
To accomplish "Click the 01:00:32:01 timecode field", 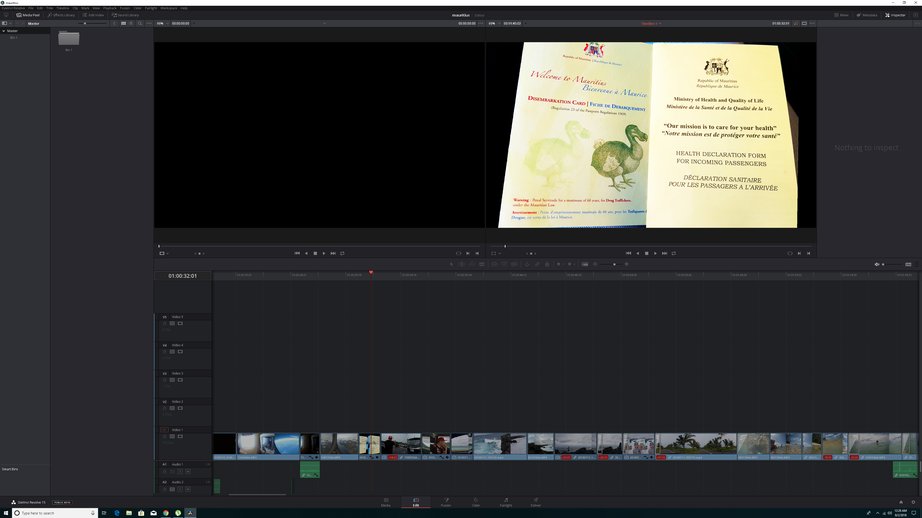I will click(182, 276).
